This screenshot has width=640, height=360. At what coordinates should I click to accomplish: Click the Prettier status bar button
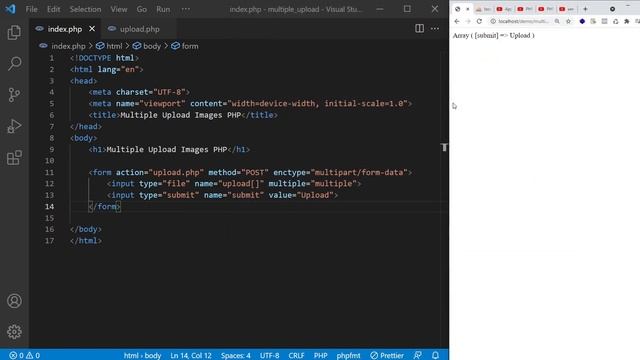(x=387, y=355)
